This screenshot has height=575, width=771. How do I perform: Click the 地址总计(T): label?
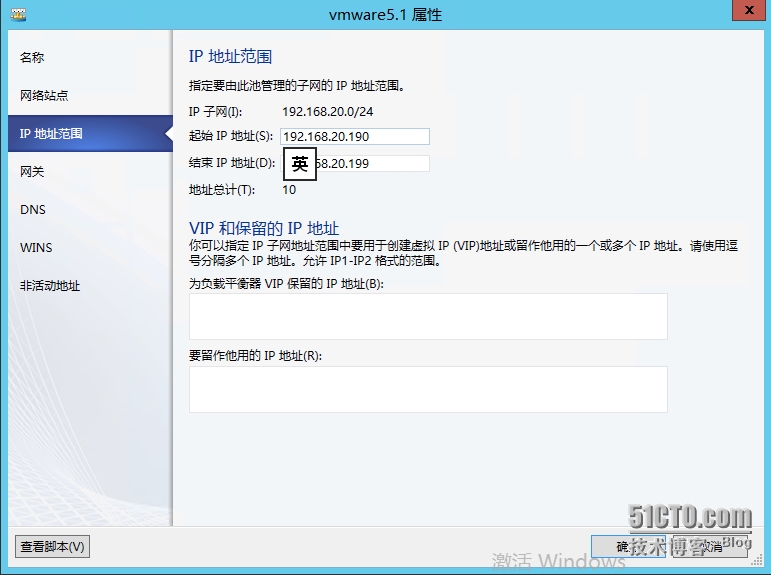click(222, 190)
